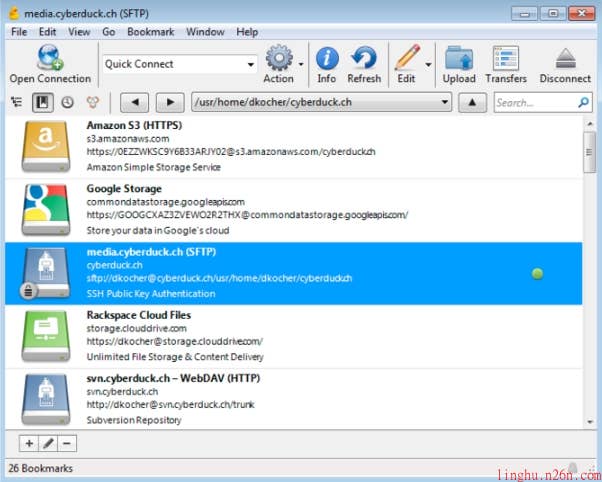Click the Upload folder icon
Viewport: 602px width, 482px height.
459,58
